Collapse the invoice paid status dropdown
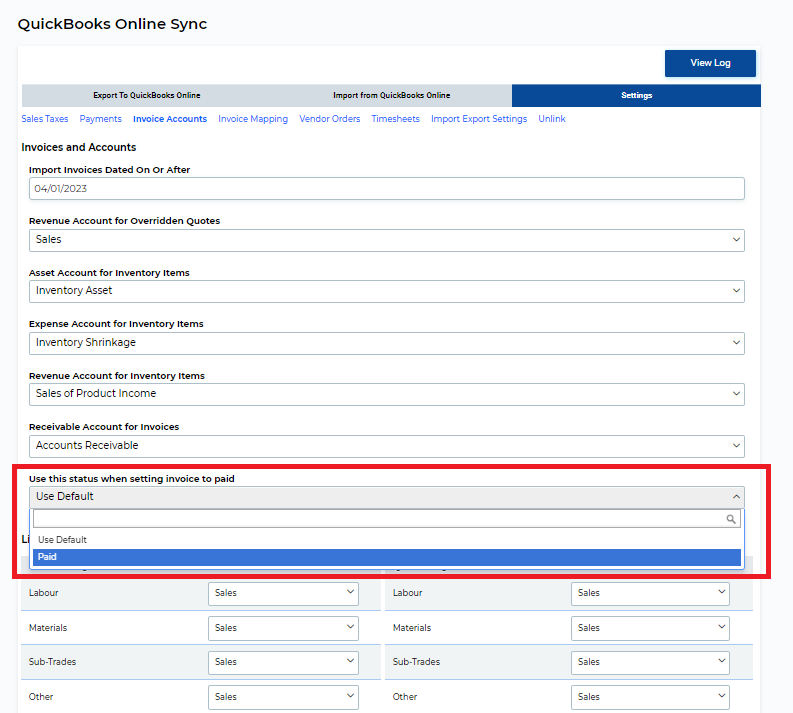The image size is (793, 713). point(386,497)
